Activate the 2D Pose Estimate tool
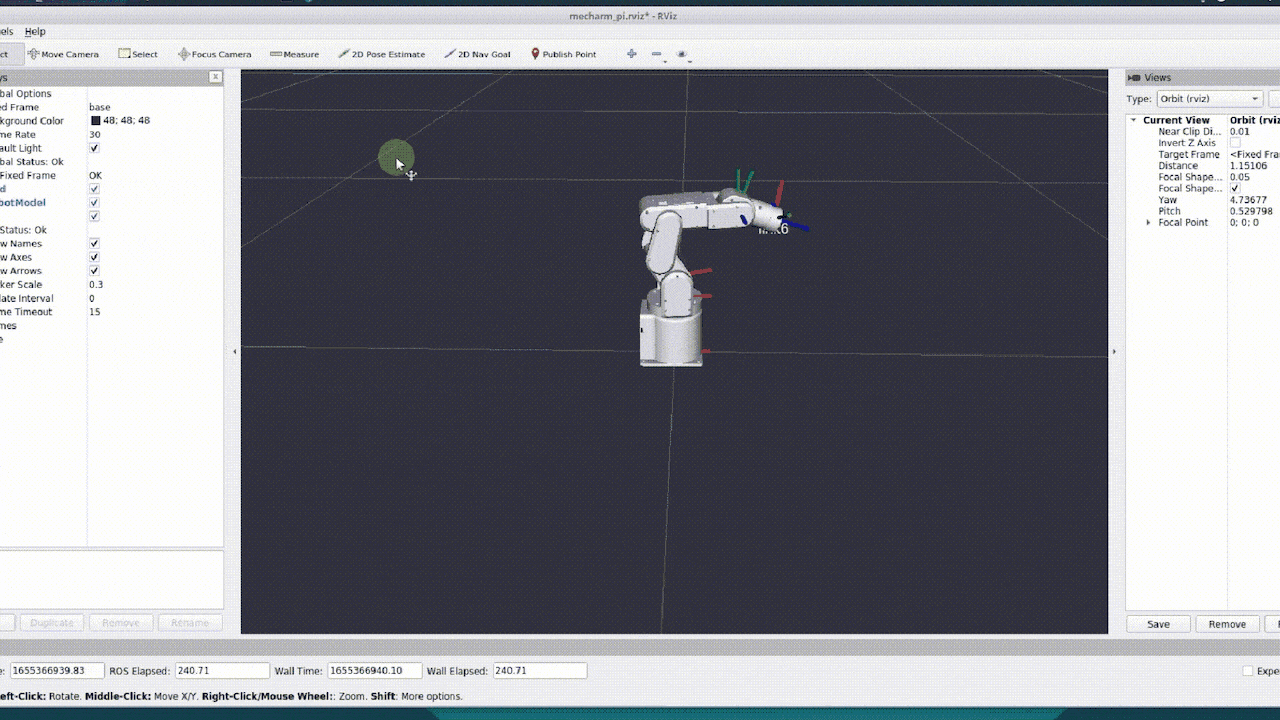 381,54
